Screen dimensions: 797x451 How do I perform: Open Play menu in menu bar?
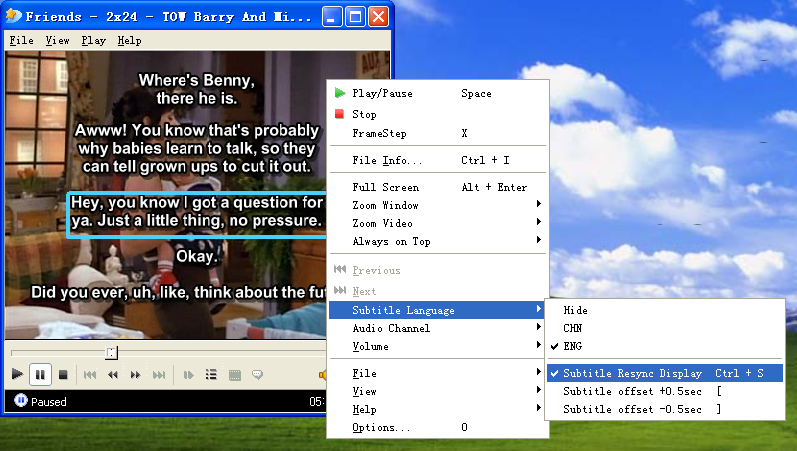94,41
